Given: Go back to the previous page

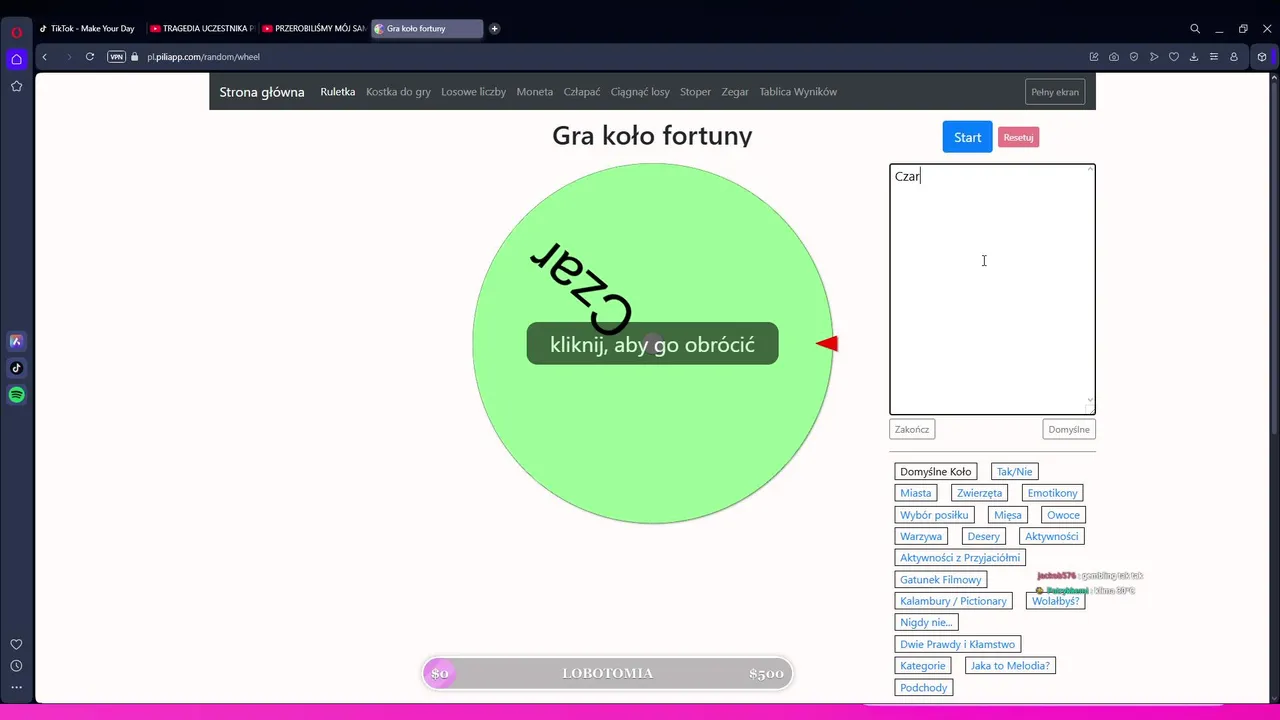Looking at the screenshot, I should click(x=45, y=57).
